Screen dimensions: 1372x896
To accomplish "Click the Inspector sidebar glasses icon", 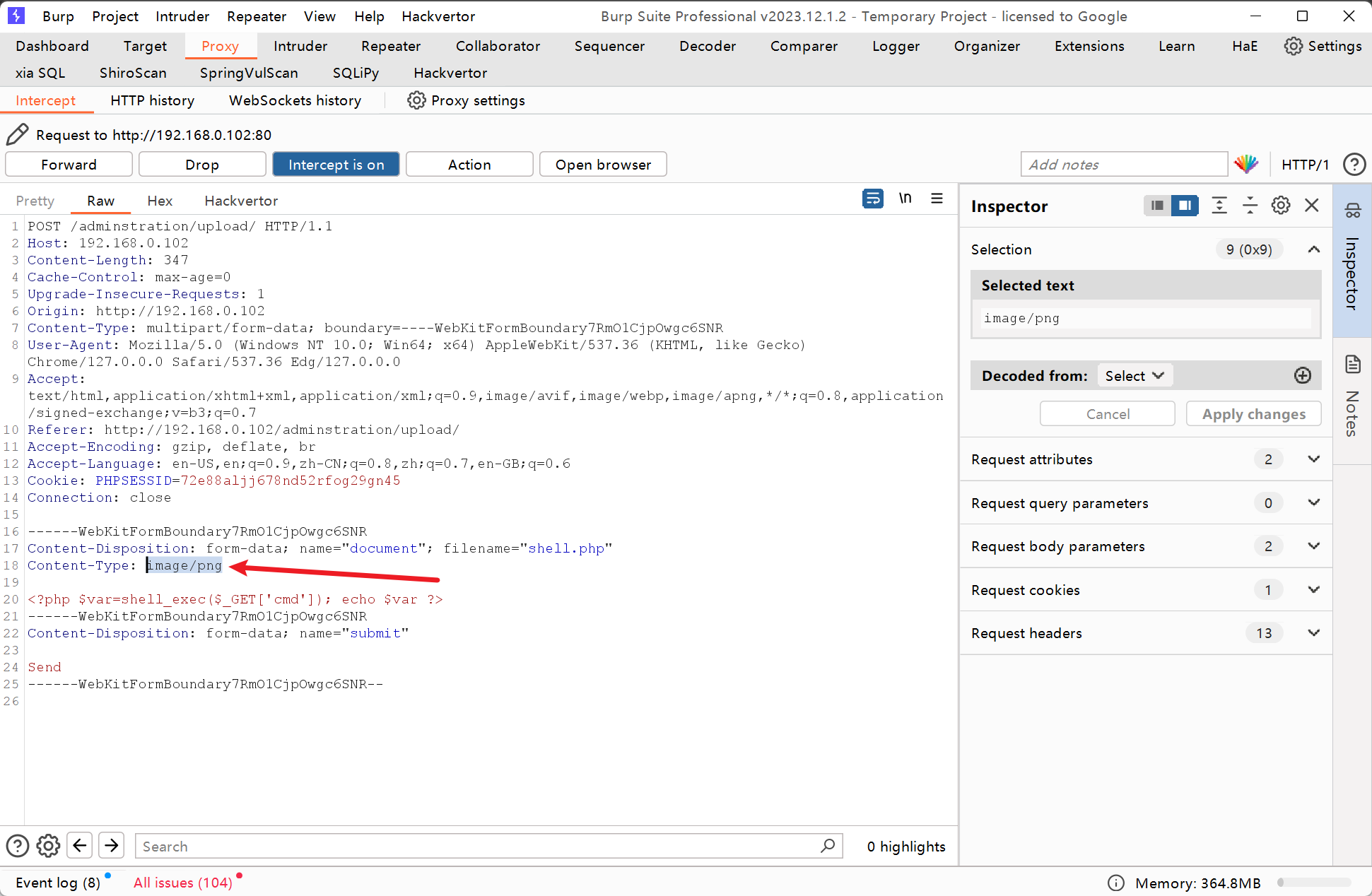I will point(1352,211).
